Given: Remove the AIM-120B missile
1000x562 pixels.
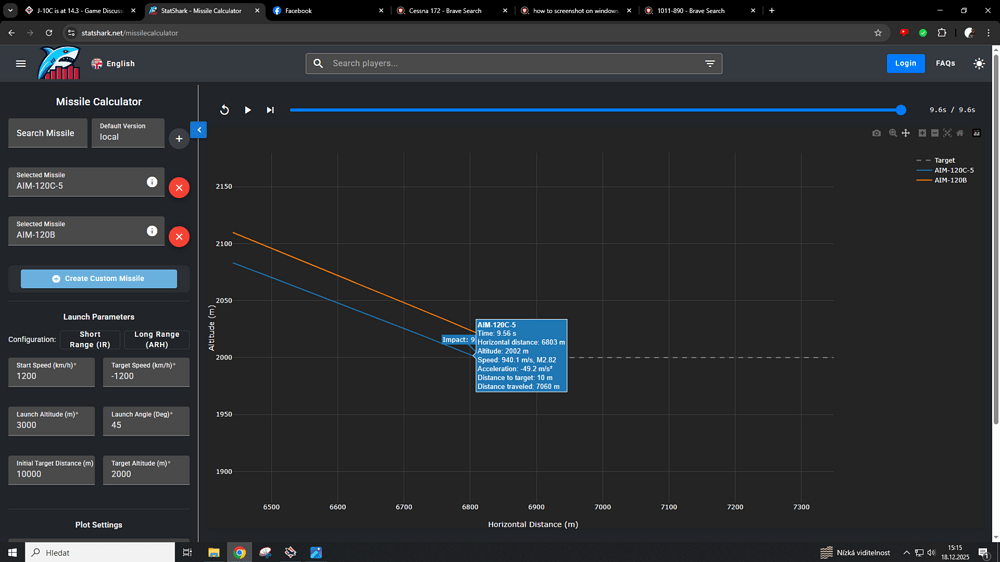Looking at the screenshot, I should click(x=179, y=237).
